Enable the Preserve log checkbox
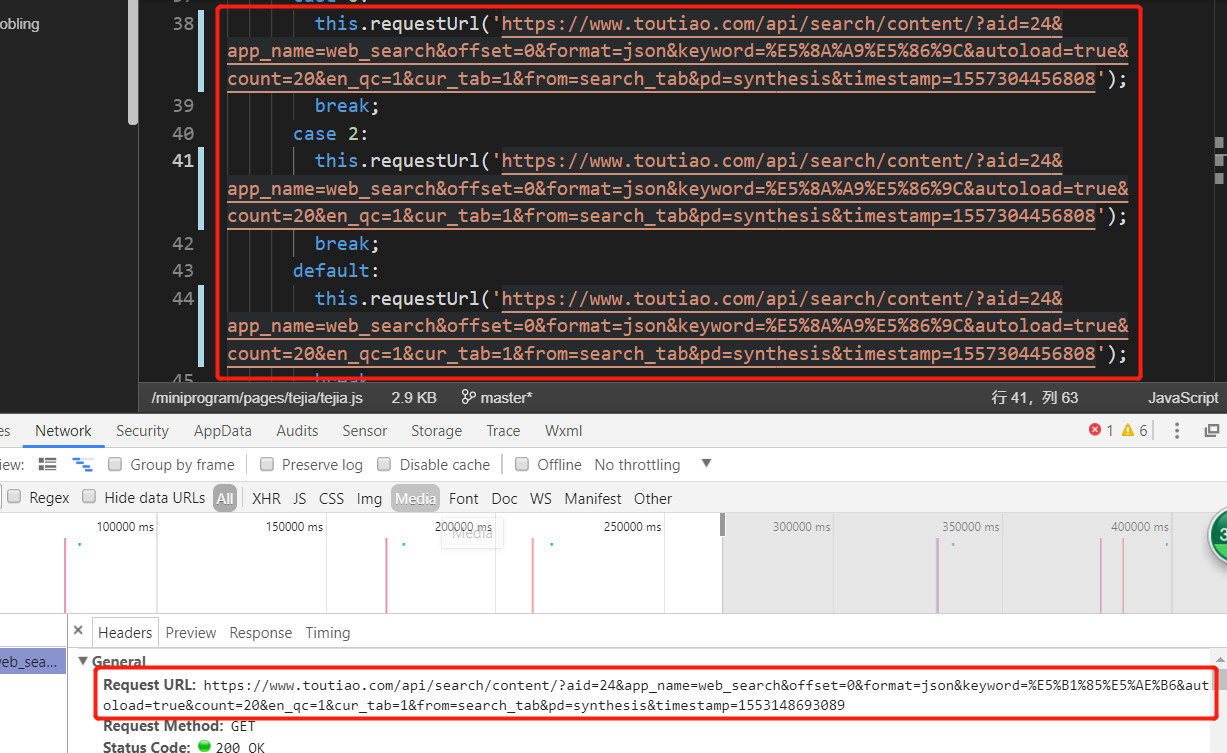Image resolution: width=1227 pixels, height=753 pixels. pyautogui.click(x=267, y=464)
